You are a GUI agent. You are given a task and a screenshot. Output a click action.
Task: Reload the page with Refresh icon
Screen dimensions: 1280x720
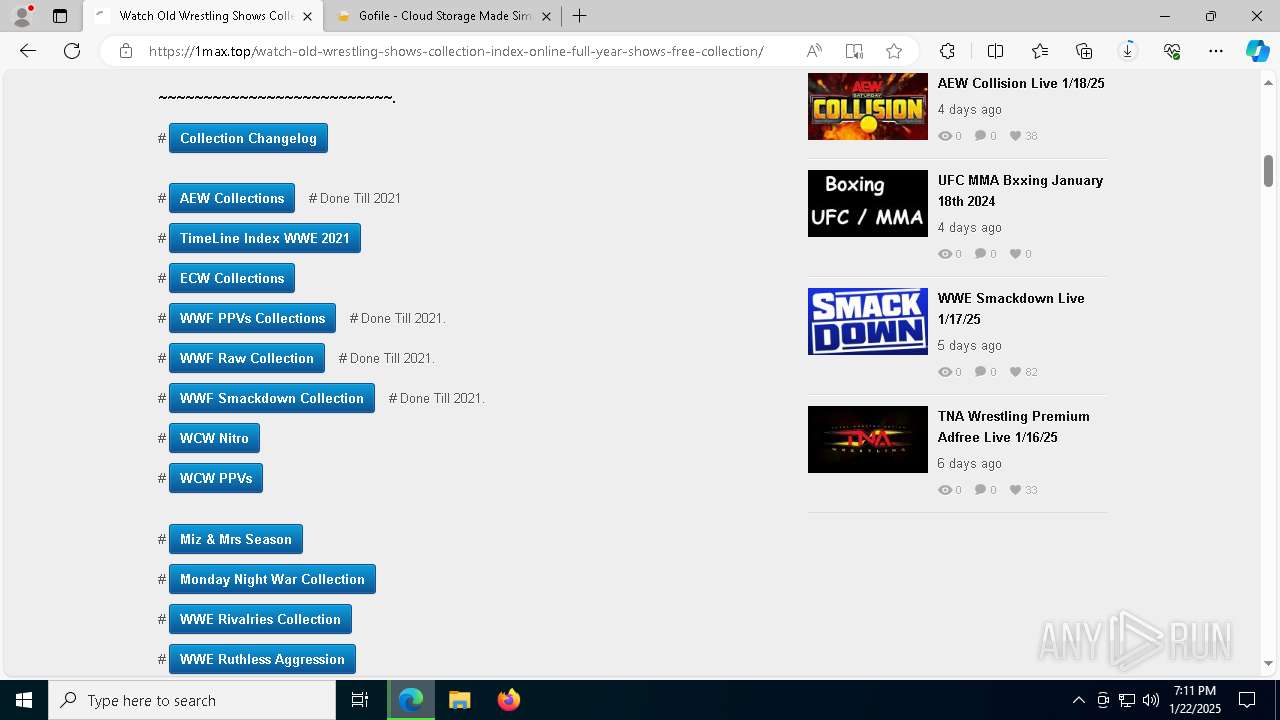[72, 51]
